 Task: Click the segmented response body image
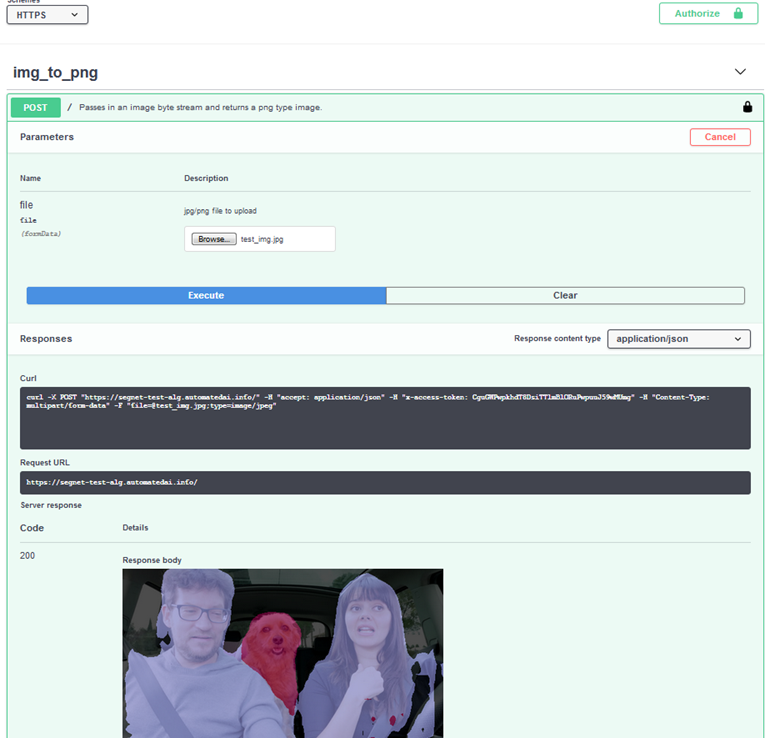283,654
